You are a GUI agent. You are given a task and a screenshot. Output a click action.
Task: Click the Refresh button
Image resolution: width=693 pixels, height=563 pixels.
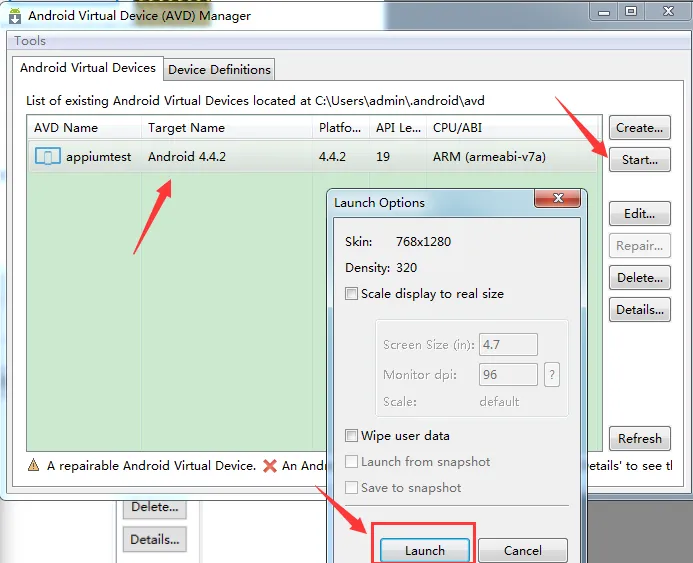point(640,438)
